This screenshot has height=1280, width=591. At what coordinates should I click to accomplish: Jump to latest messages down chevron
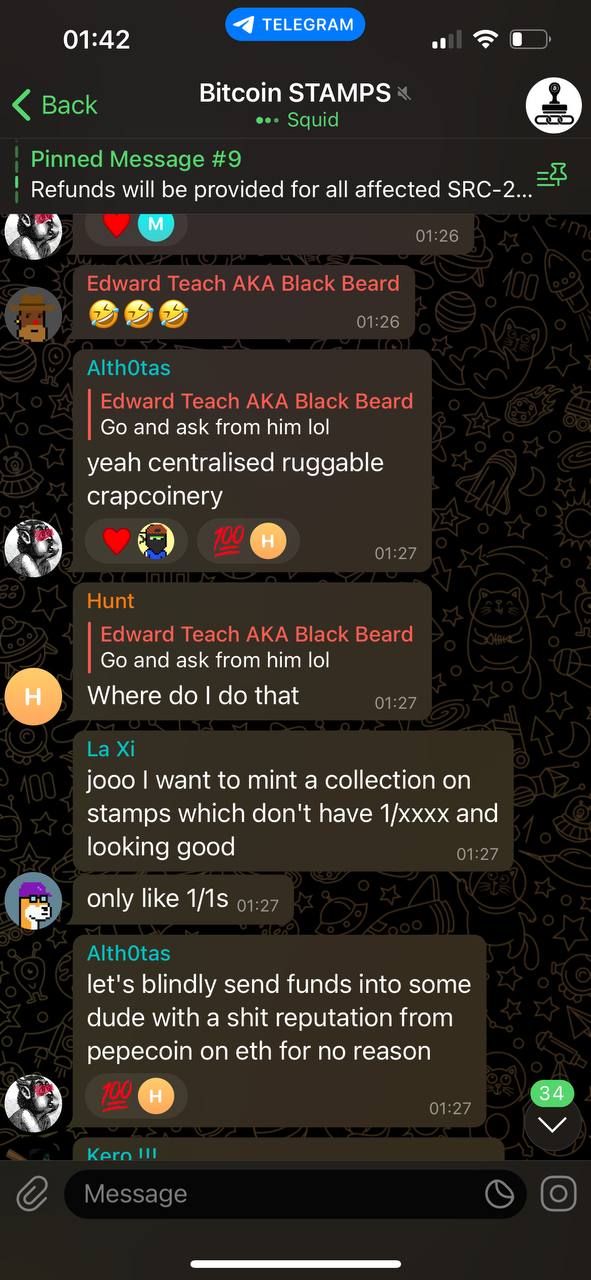coord(552,1124)
